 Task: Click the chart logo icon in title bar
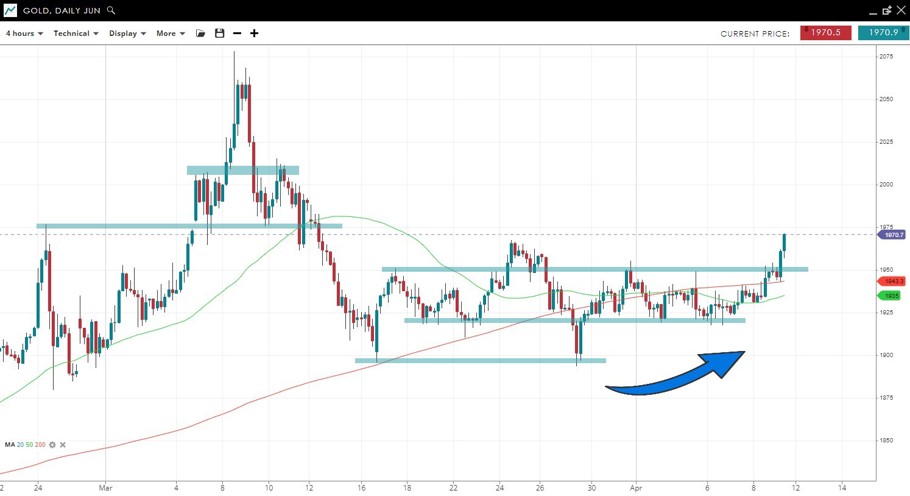[x=10, y=10]
